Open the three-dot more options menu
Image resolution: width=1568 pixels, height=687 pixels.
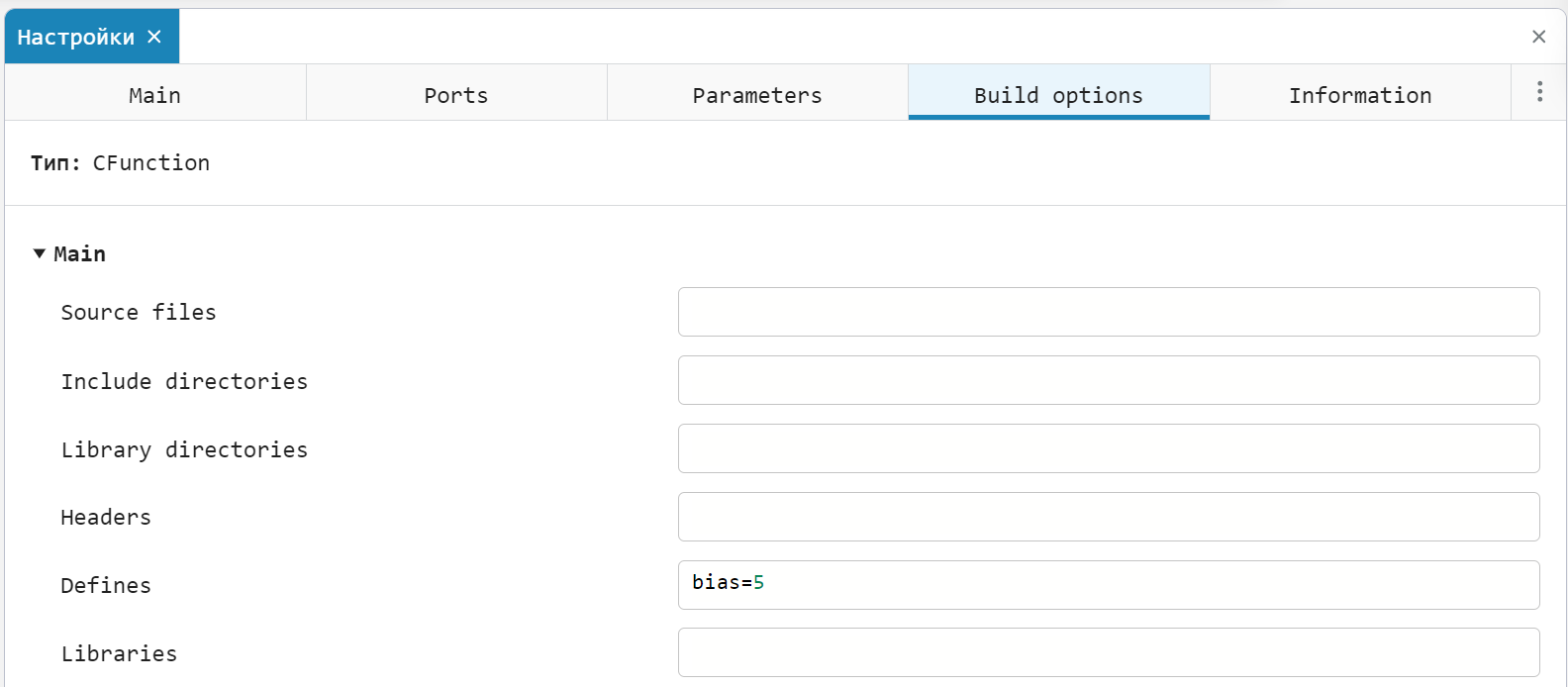[x=1539, y=92]
